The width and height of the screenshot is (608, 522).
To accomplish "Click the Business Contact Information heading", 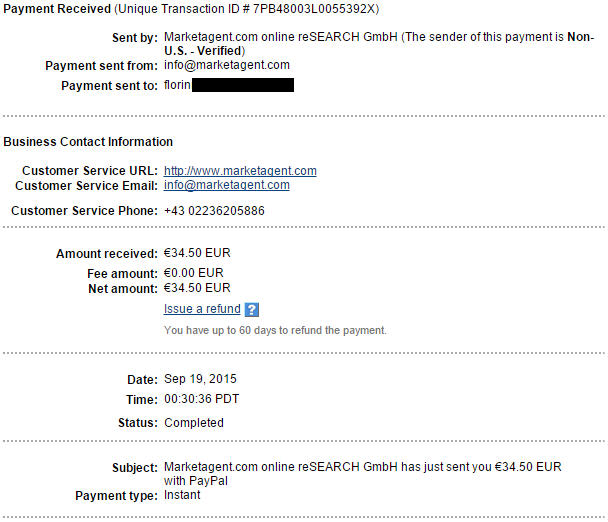I will tap(88, 142).
